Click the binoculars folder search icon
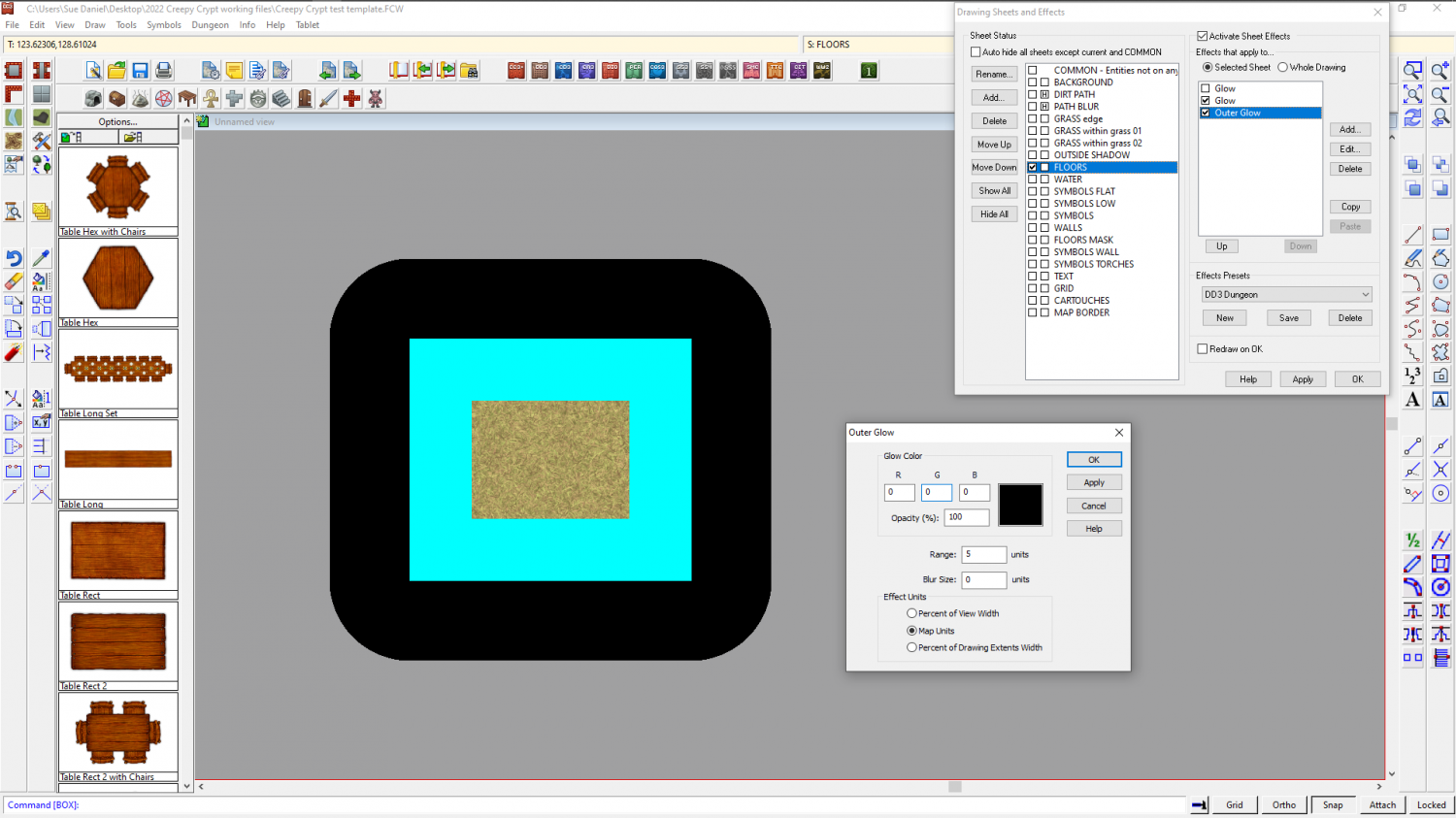The height and width of the screenshot is (818, 1456). 469,70
